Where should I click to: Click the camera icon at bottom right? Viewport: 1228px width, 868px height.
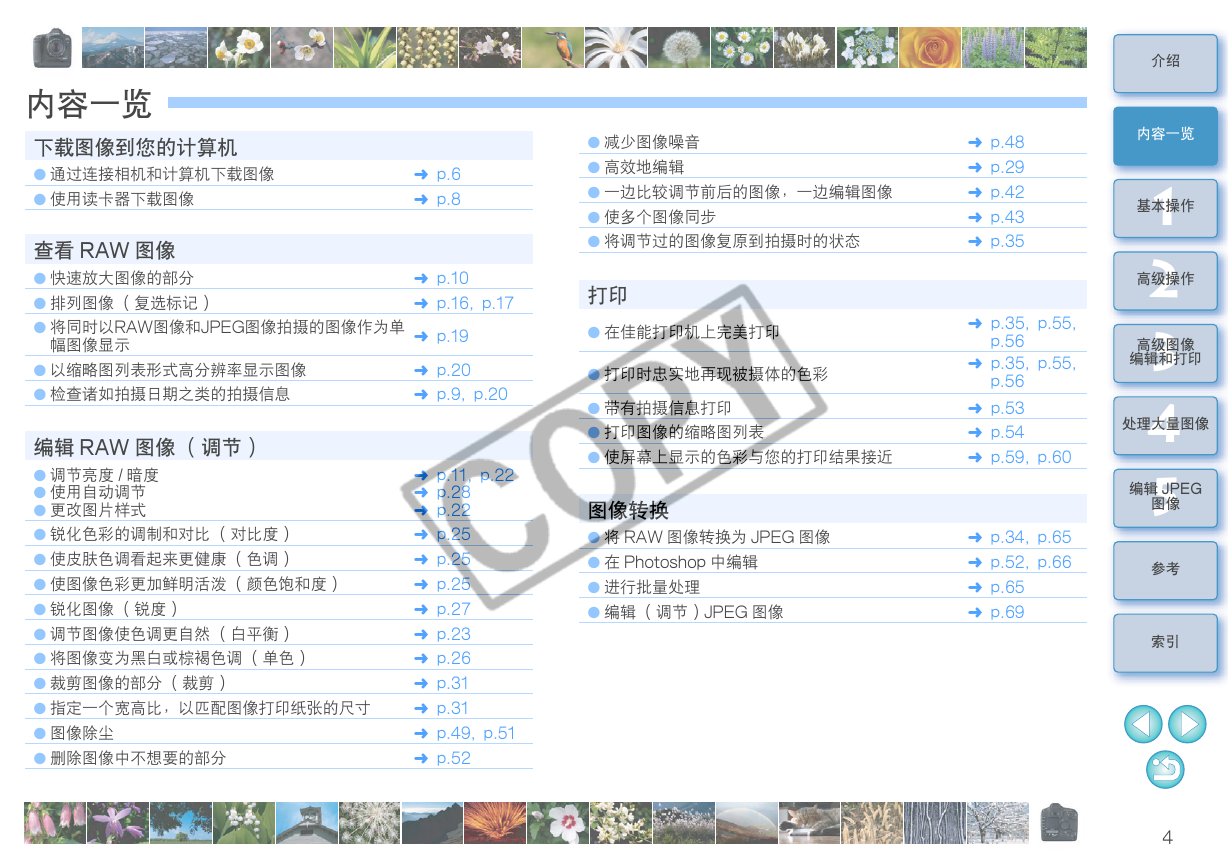pyautogui.click(x=1059, y=822)
